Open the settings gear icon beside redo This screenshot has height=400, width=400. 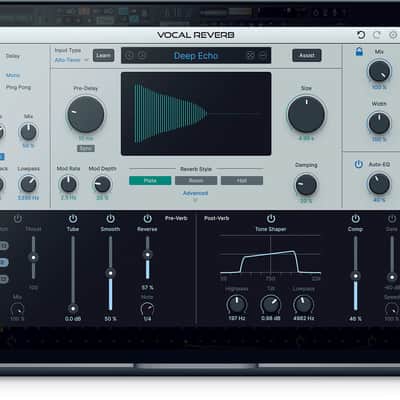click(393, 35)
